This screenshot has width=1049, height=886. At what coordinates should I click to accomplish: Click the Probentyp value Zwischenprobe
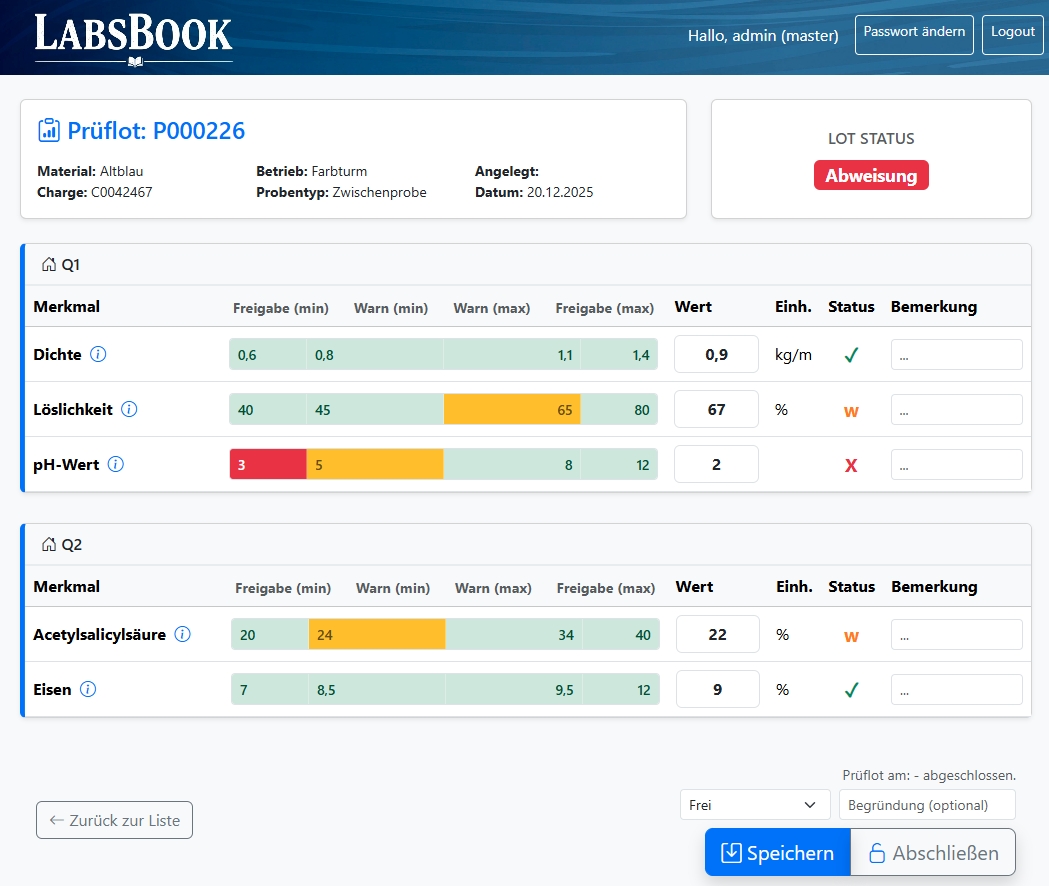pyautogui.click(x=379, y=192)
